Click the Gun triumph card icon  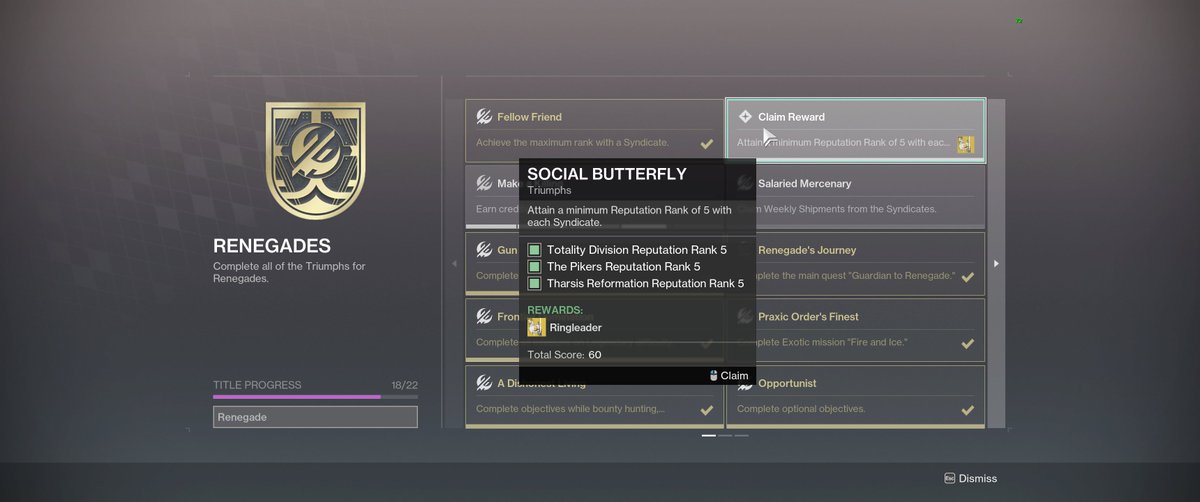[x=484, y=250]
